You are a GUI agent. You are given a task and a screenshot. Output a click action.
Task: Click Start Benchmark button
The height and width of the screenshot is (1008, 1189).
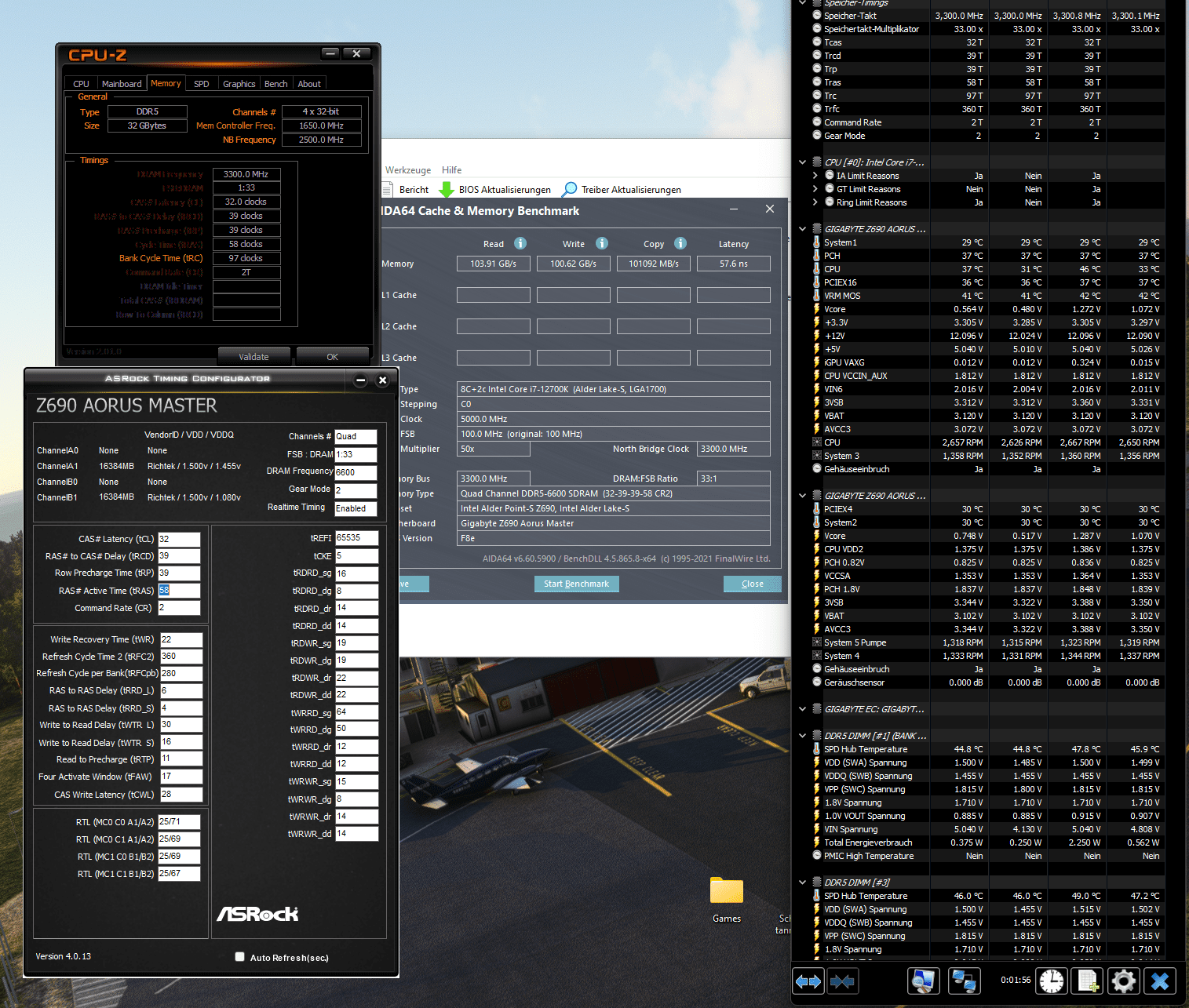click(577, 584)
